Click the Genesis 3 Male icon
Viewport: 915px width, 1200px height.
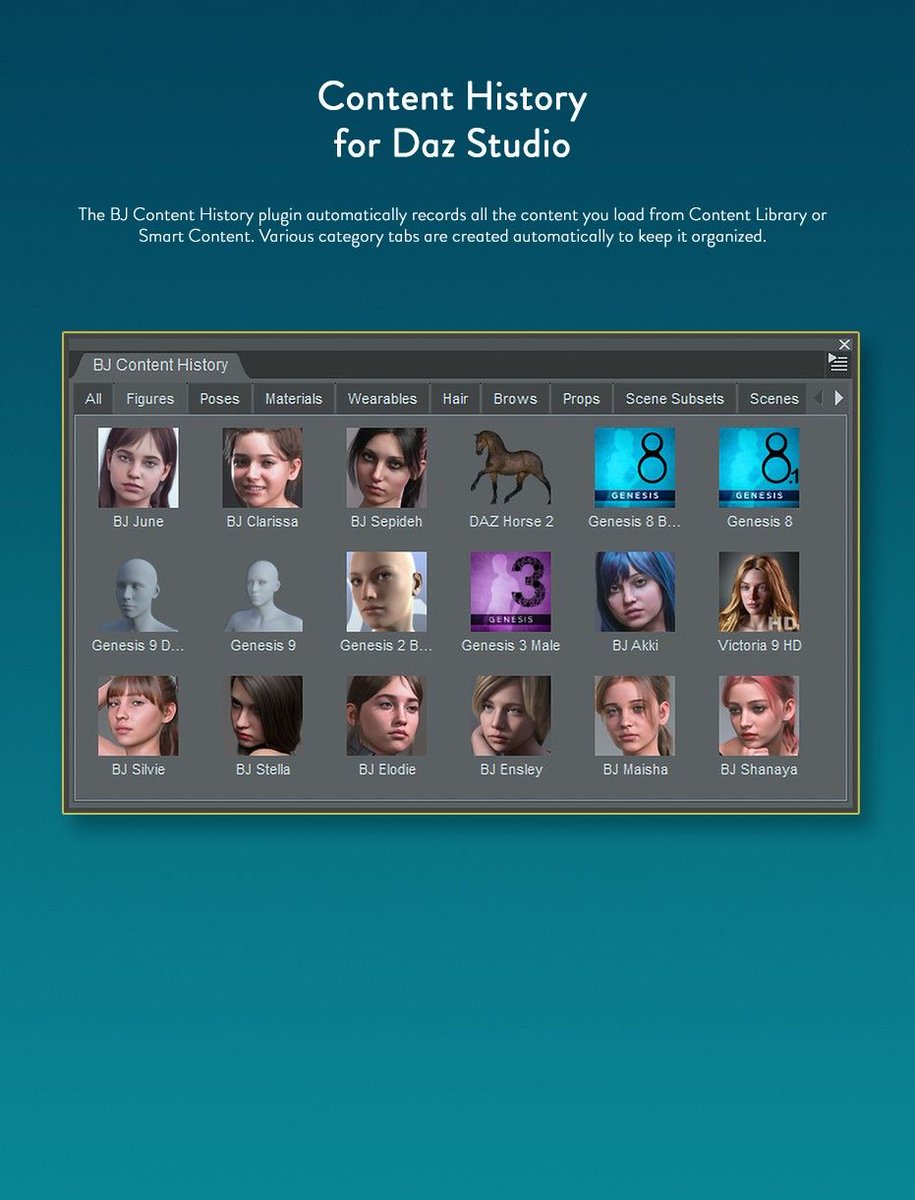click(511, 592)
